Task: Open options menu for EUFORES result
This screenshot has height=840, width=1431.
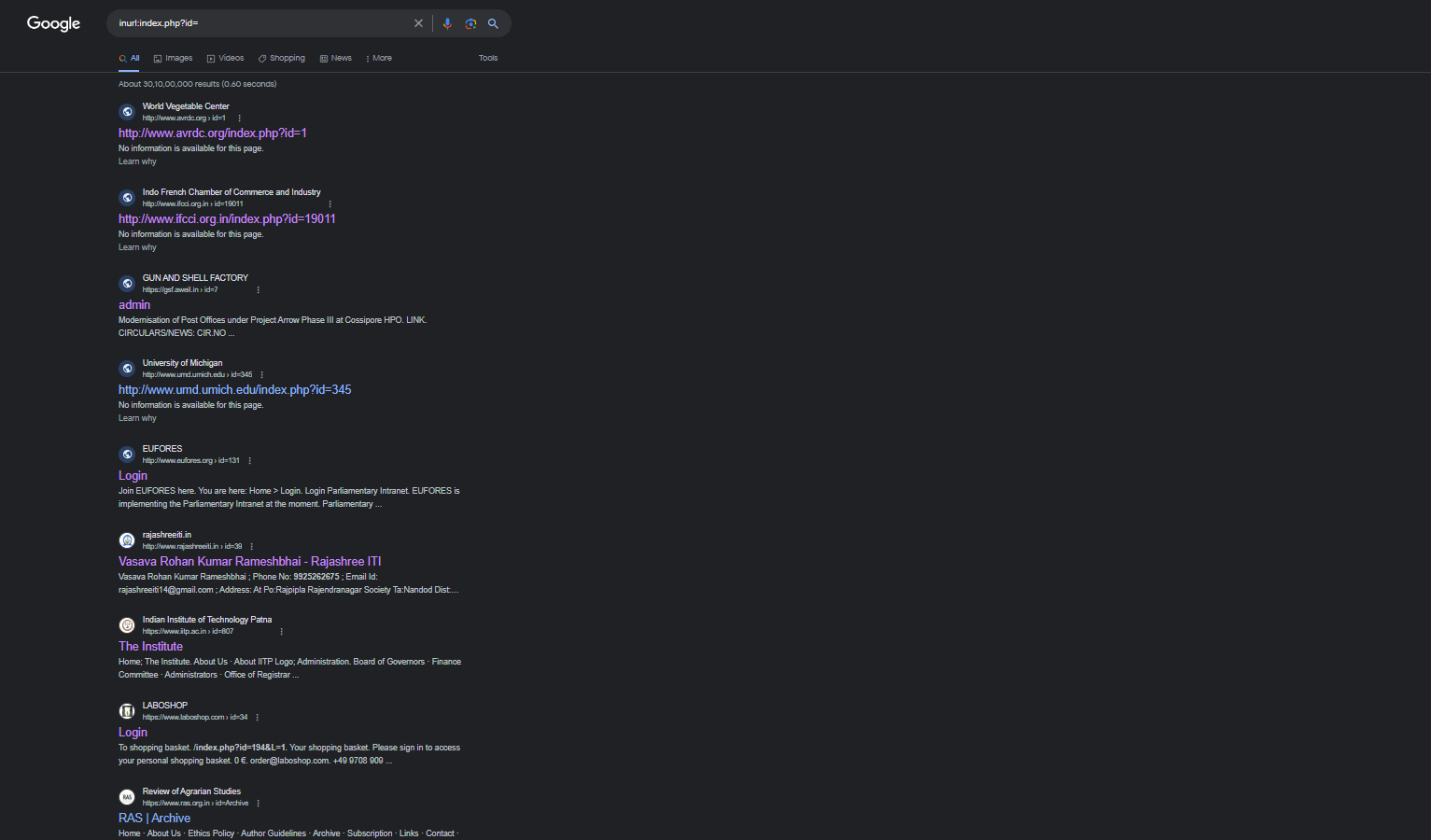Action: (x=249, y=461)
